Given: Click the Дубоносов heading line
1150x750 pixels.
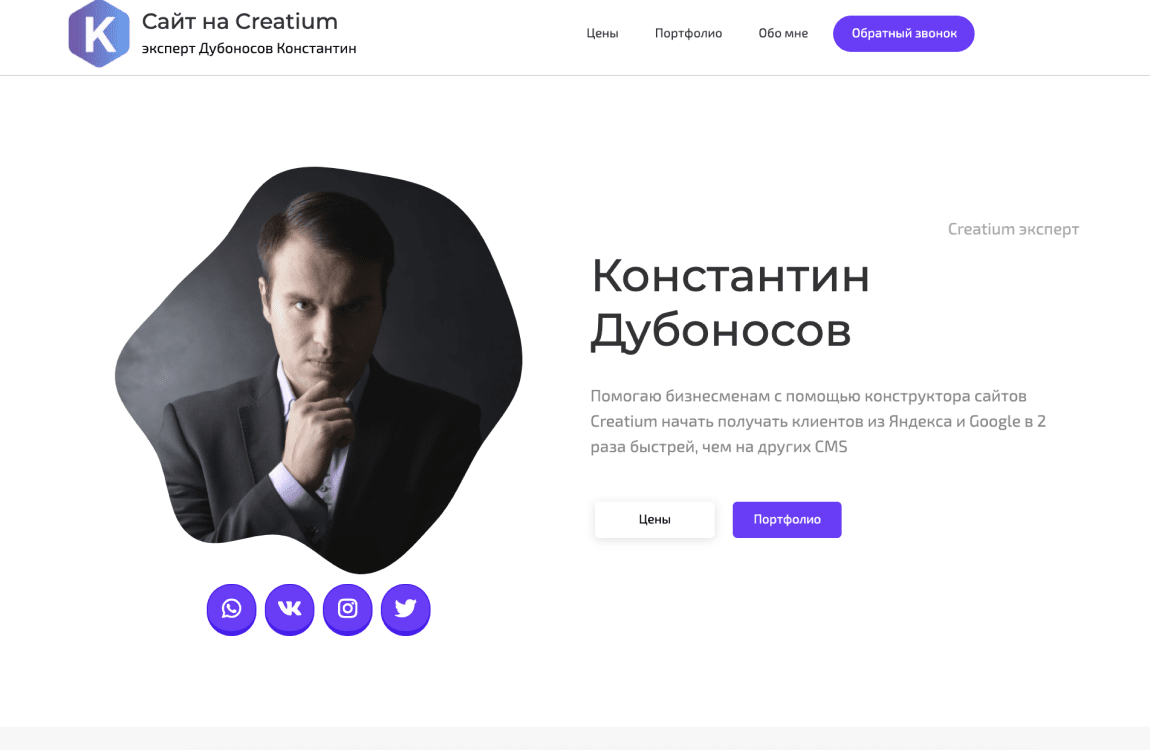Looking at the screenshot, I should pos(720,331).
